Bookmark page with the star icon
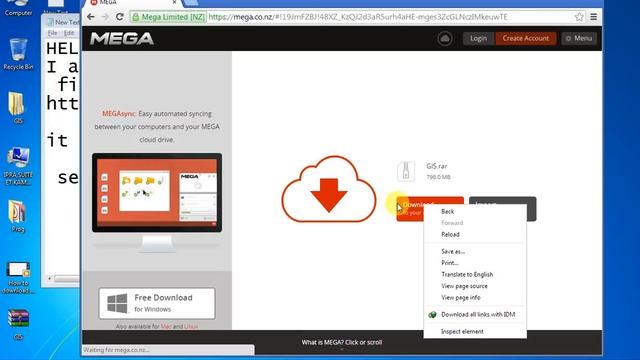The height and width of the screenshot is (360, 640). (x=579, y=17)
